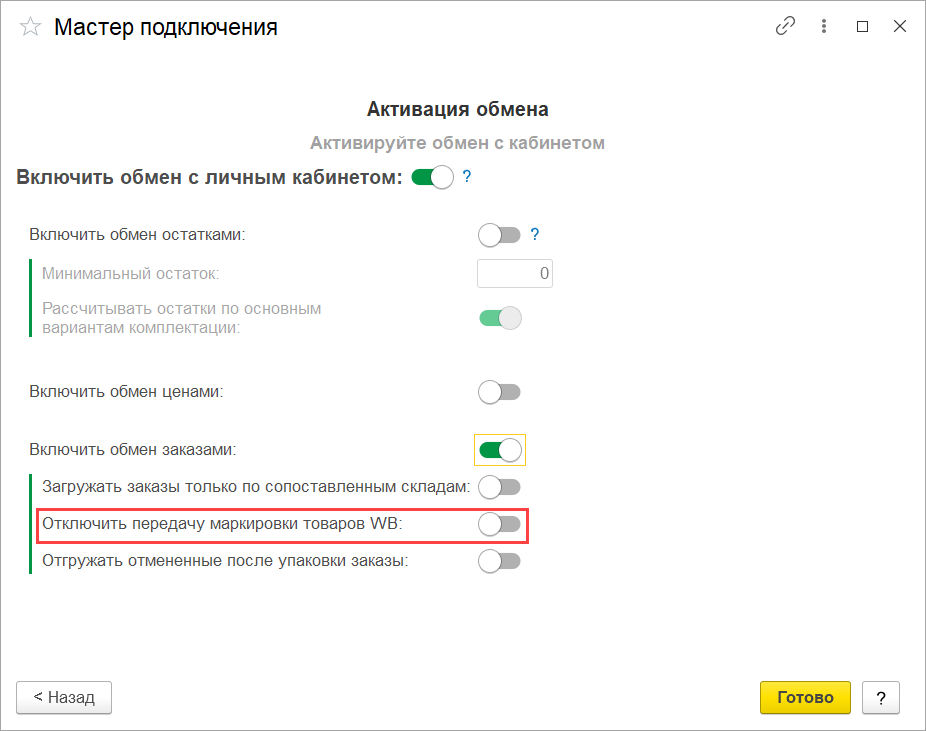Open help with bottom question button
This screenshot has width=926, height=731.
(x=881, y=697)
